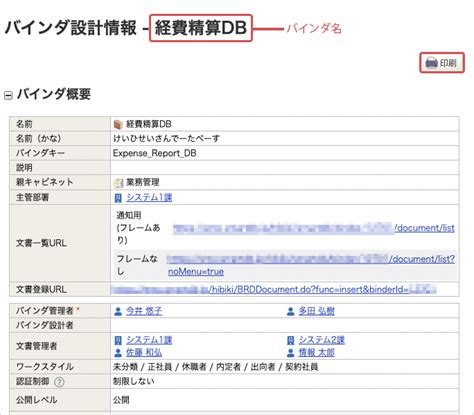The height and width of the screenshot is (415, 474).
Task: Open the システム2課 link
Action: (x=322, y=340)
